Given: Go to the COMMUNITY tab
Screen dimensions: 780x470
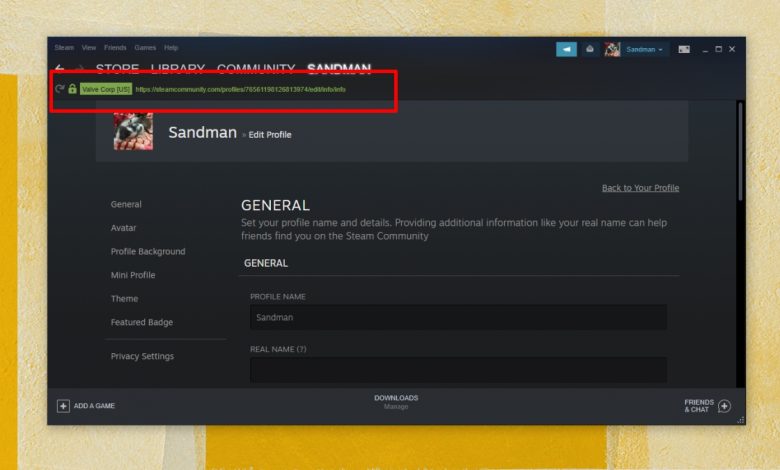Looking at the screenshot, I should pyautogui.click(x=256, y=68).
